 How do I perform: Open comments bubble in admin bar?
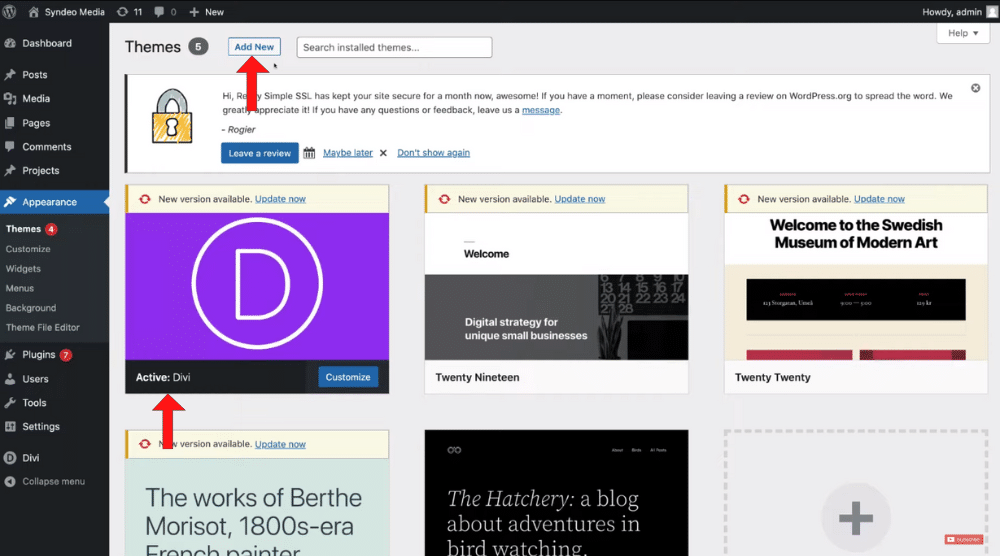165,11
